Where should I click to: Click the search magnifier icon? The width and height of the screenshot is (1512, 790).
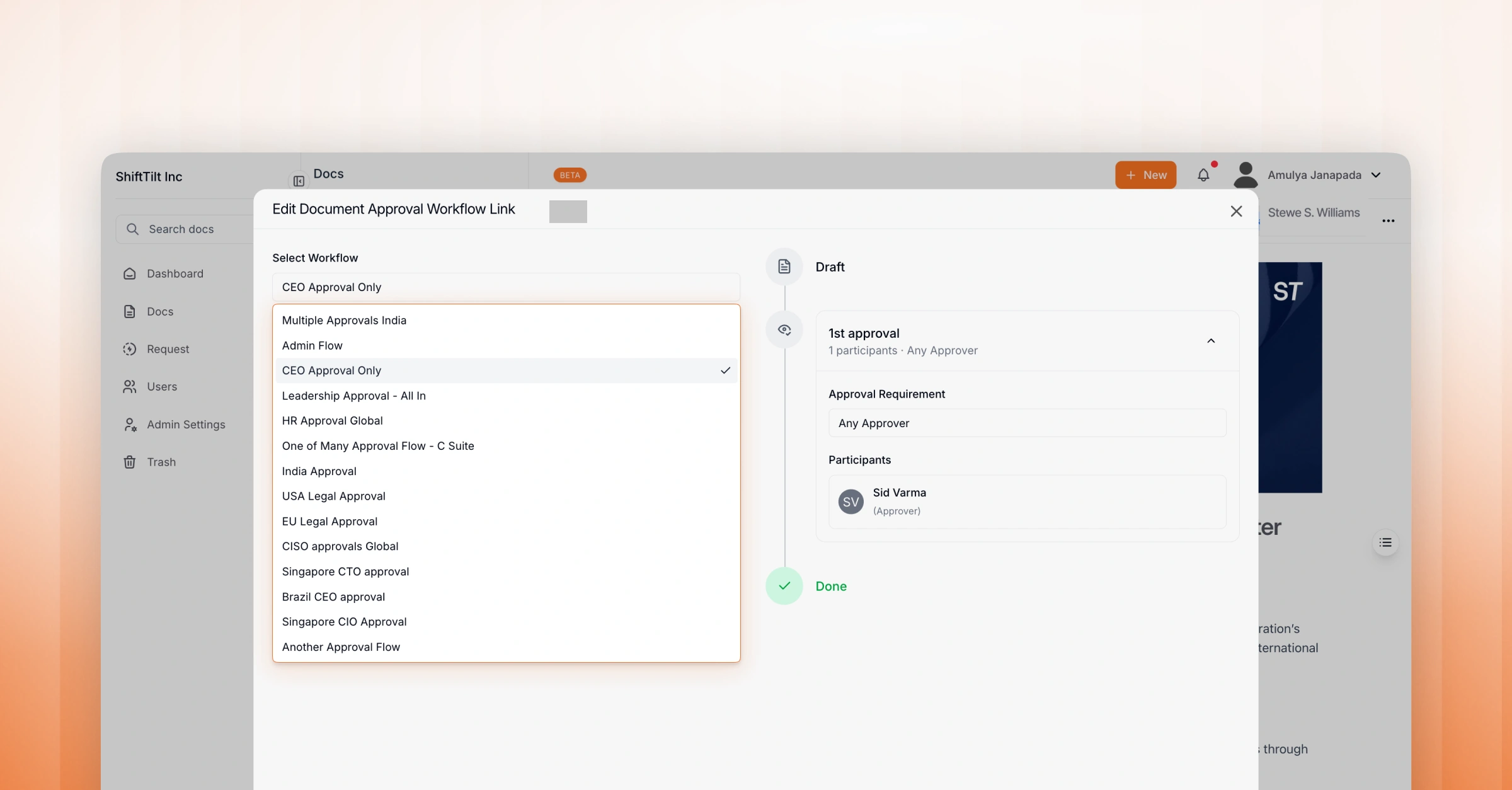132,229
